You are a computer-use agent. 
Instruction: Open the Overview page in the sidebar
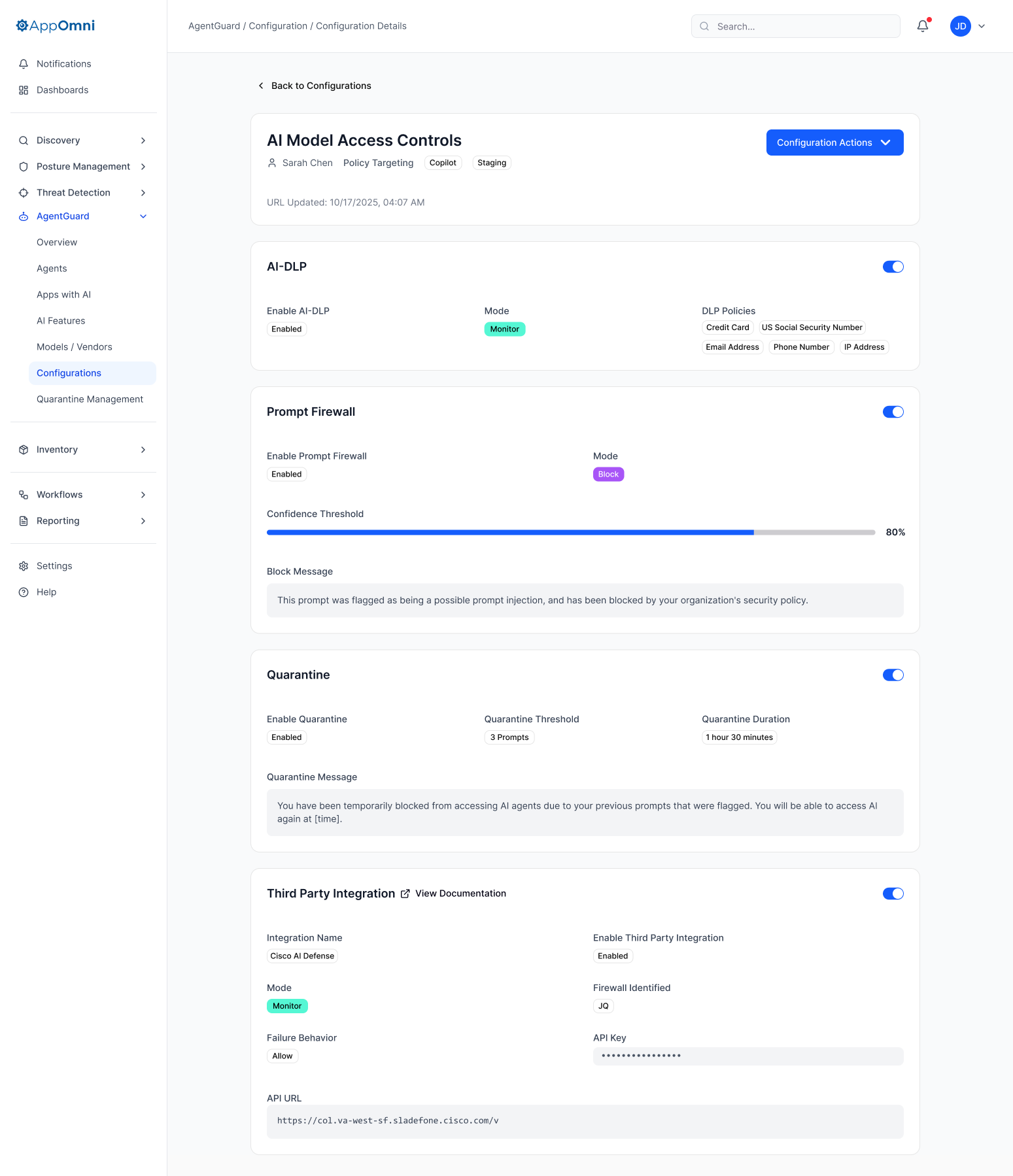point(57,242)
